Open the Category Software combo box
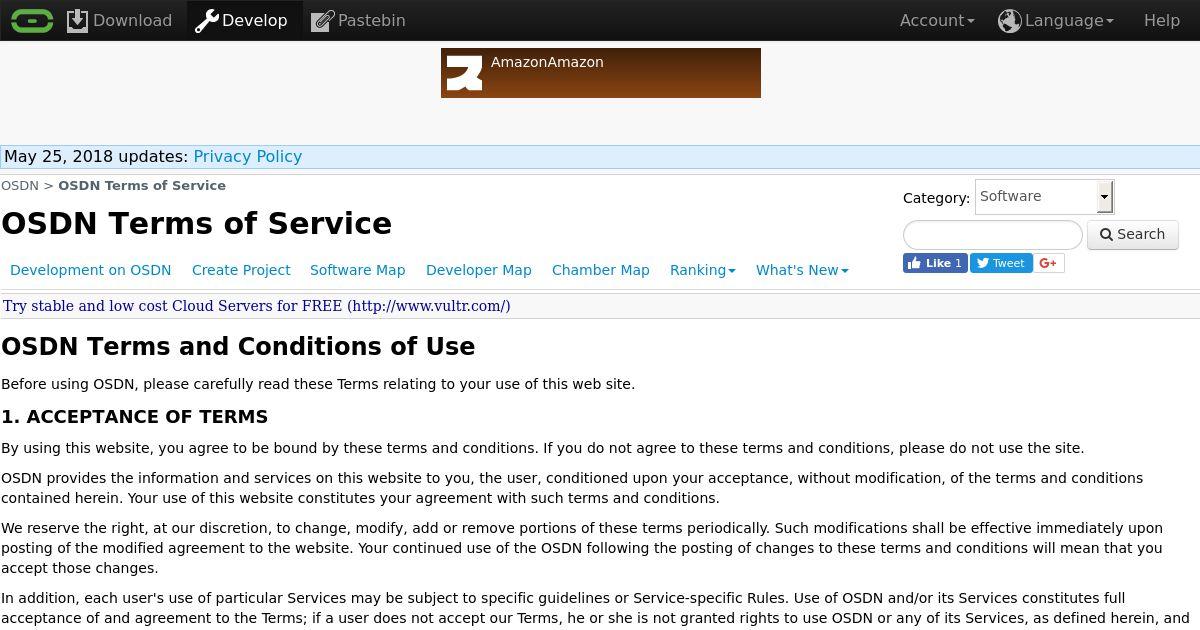Image resolution: width=1200 pixels, height=630 pixels. coord(1044,197)
